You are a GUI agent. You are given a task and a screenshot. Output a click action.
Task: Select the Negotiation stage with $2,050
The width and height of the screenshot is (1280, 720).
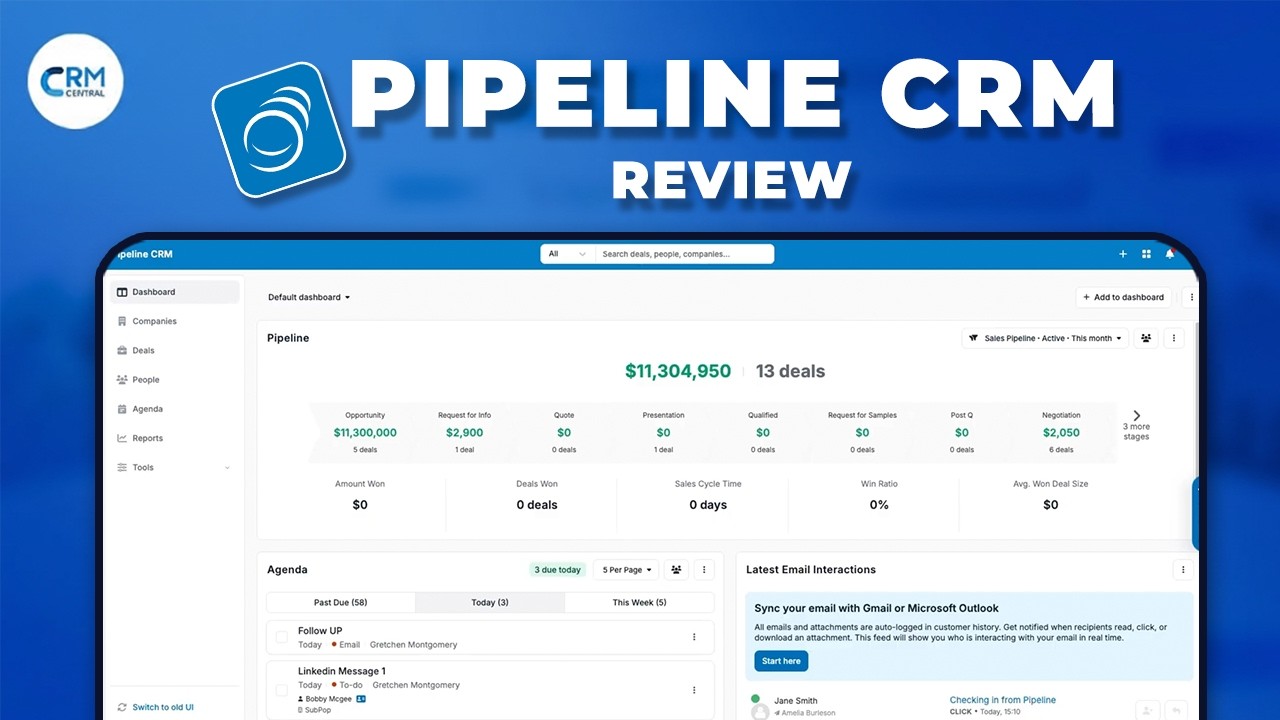pos(1061,432)
